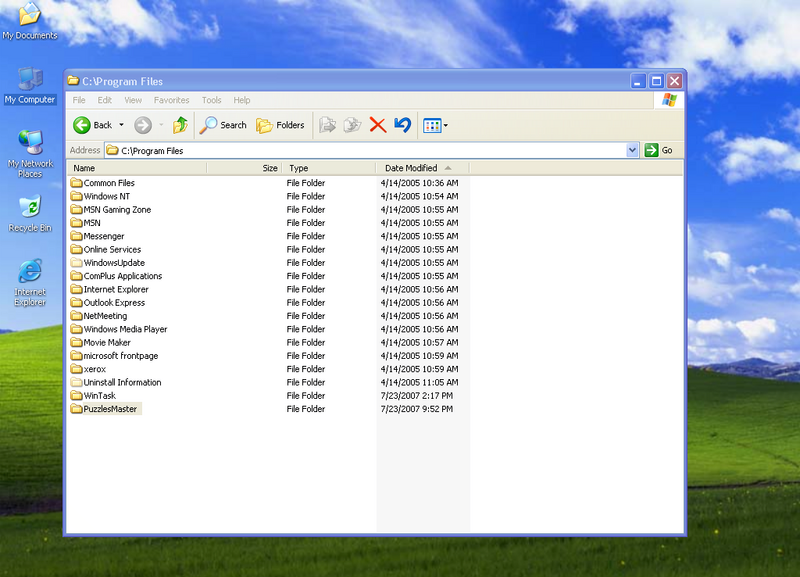Select the My Documents desktop icon

(x=30, y=20)
